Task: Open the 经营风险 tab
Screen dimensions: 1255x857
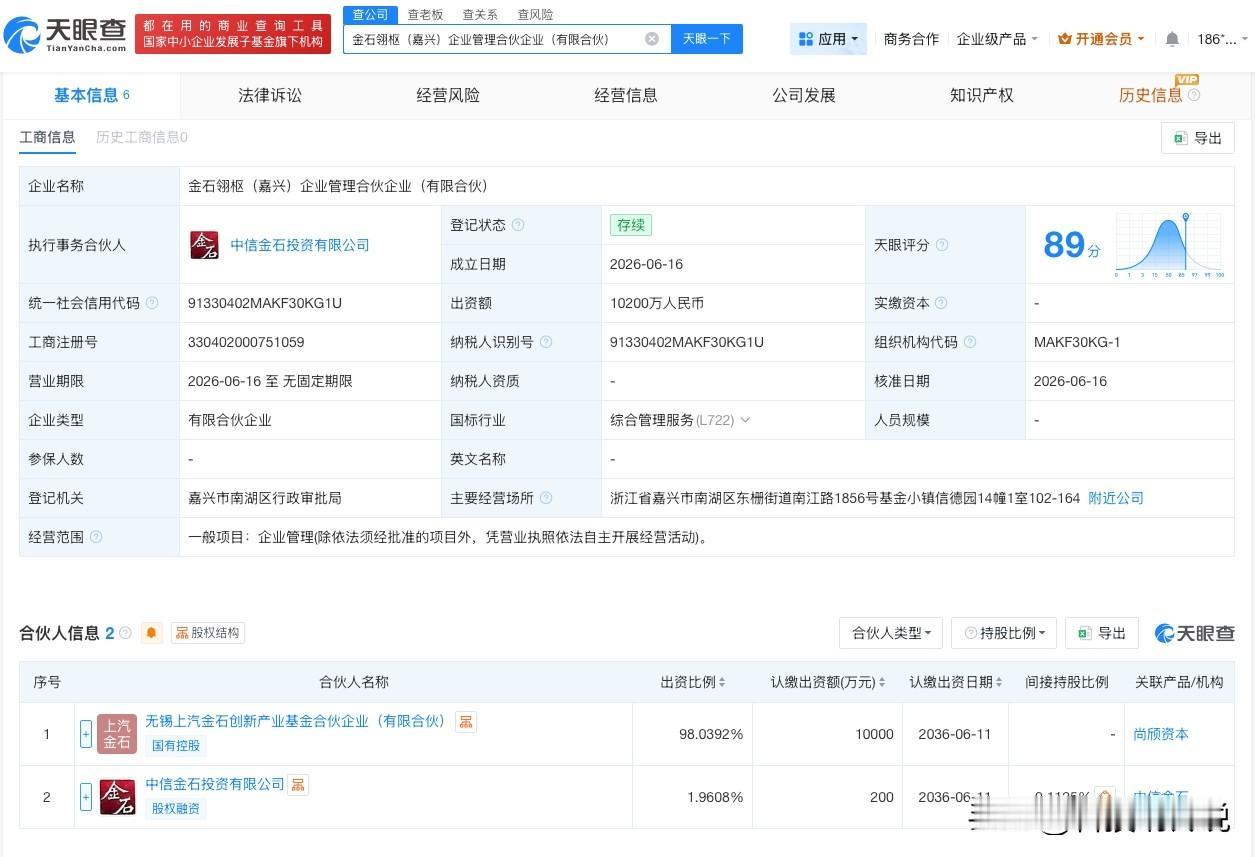Action: tap(448, 95)
